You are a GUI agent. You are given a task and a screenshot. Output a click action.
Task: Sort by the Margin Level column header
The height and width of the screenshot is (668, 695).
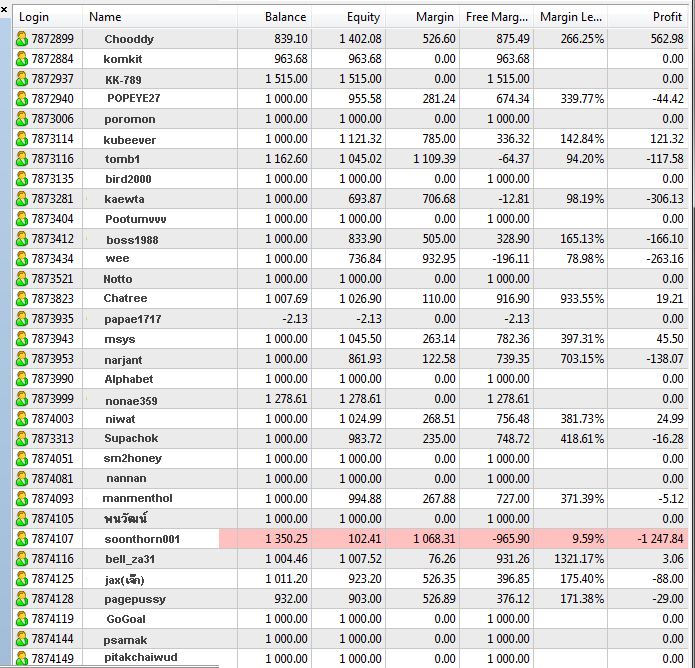point(570,17)
